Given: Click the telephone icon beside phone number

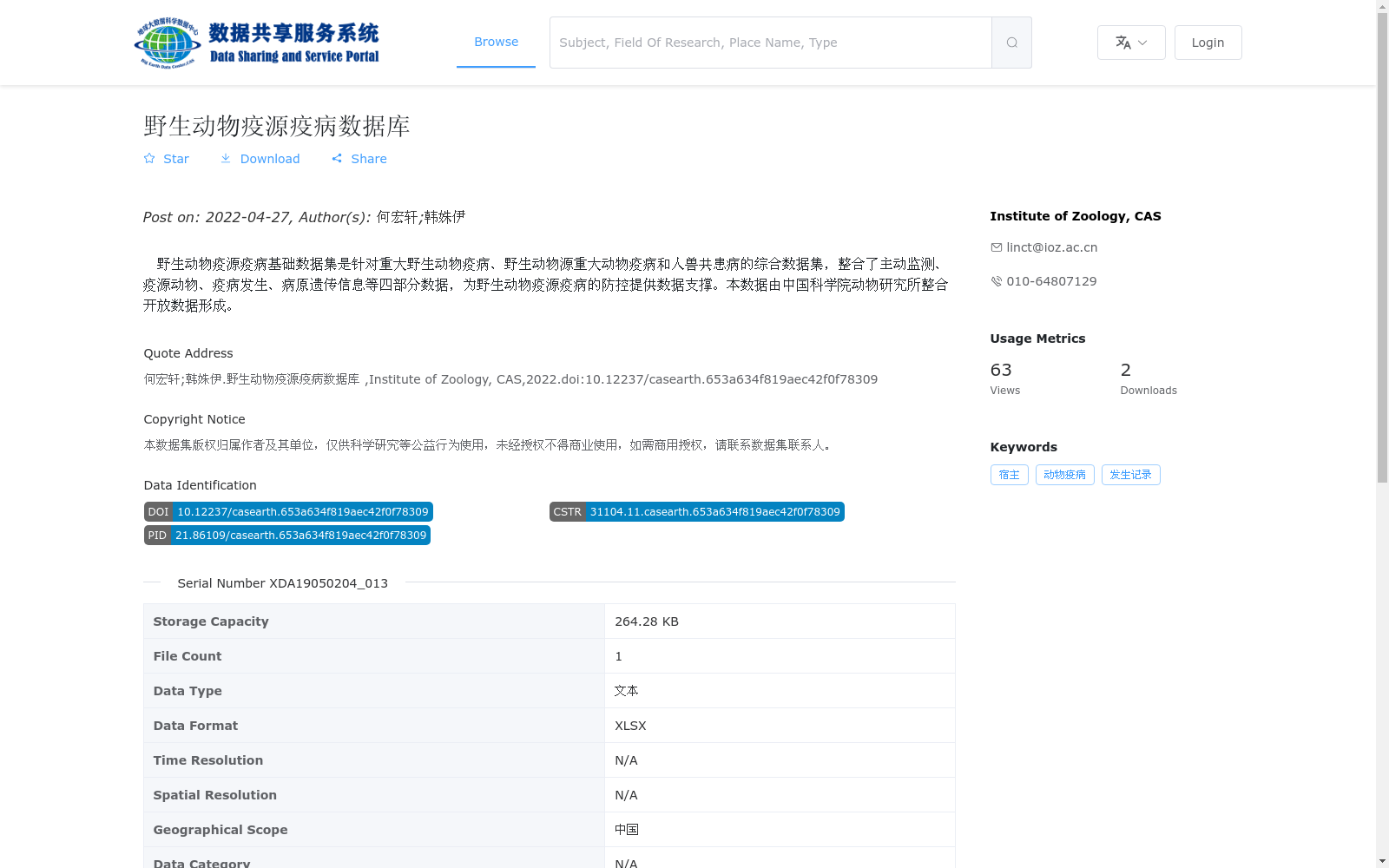Looking at the screenshot, I should click(997, 281).
